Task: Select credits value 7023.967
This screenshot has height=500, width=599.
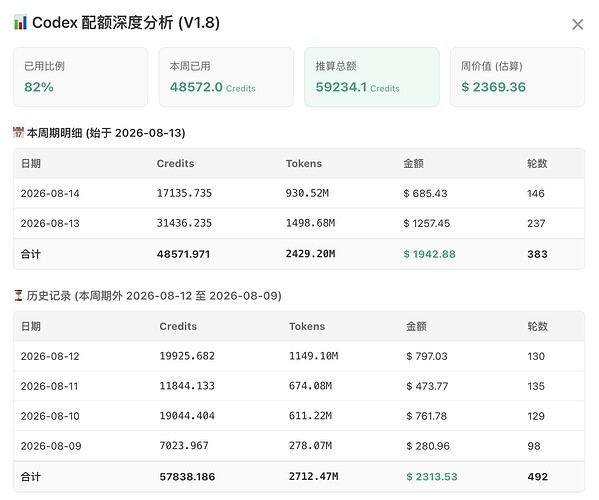Action: 184,446
